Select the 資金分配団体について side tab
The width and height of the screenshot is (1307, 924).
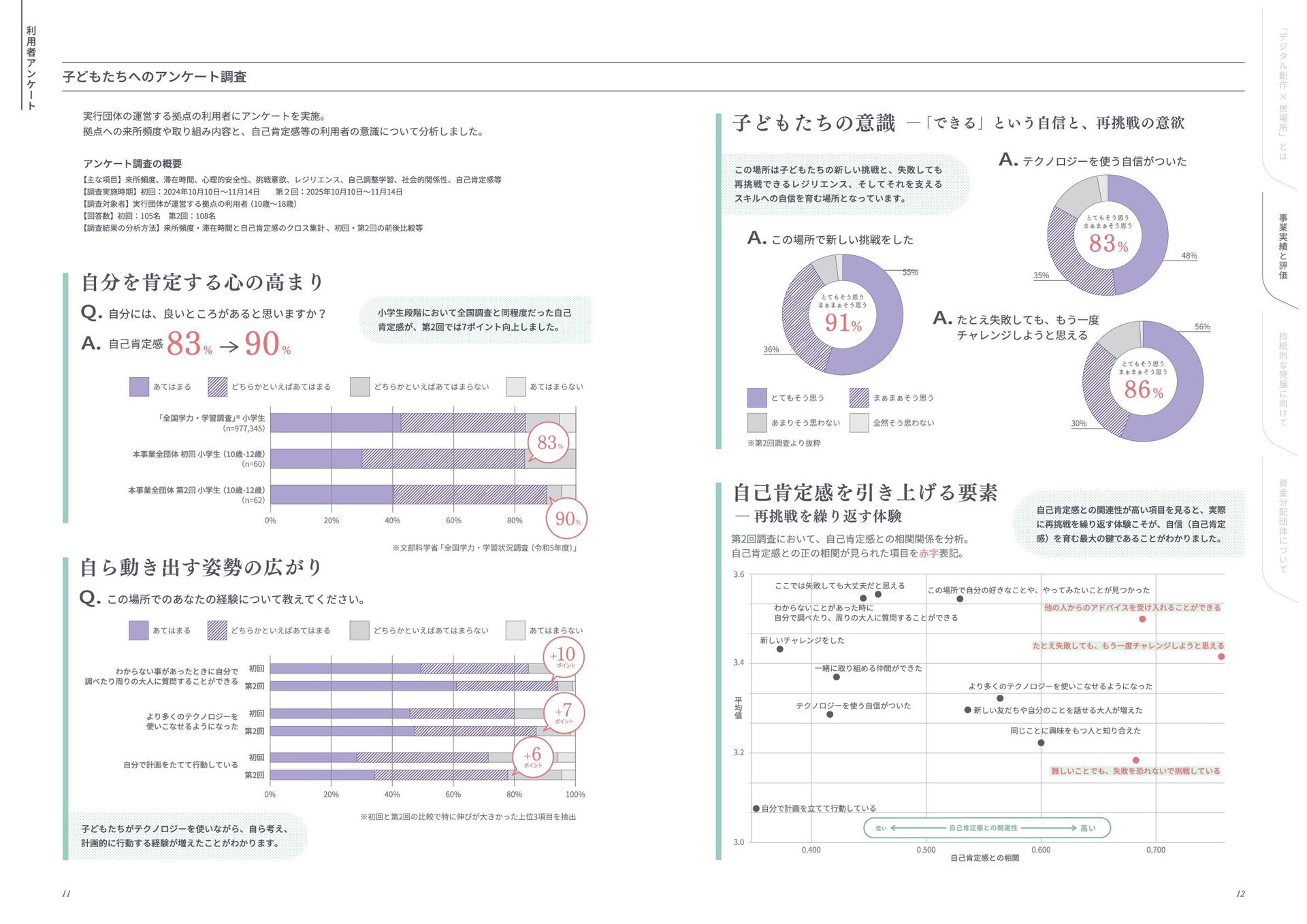[1282, 526]
